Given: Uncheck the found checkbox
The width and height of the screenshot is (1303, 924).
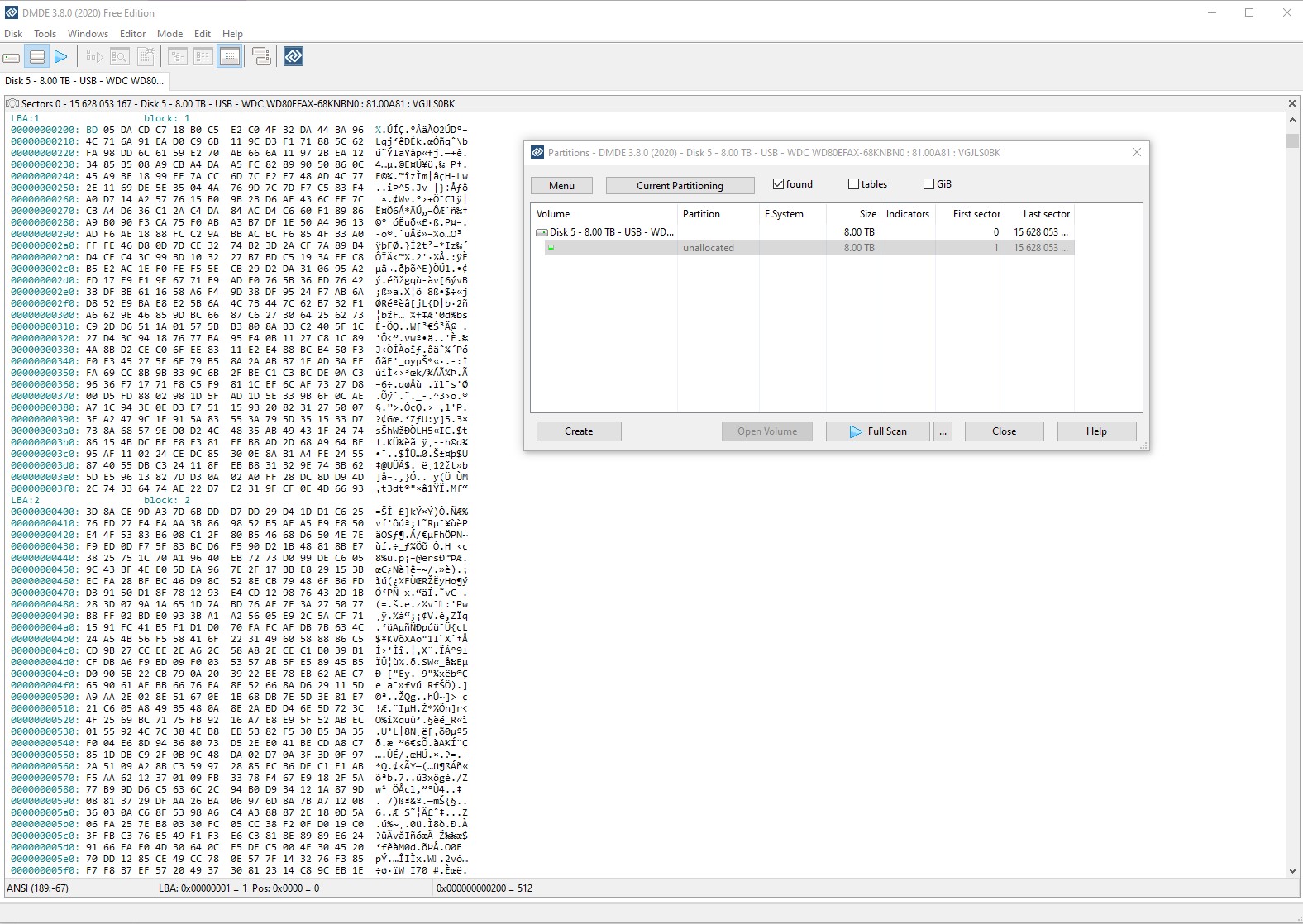Looking at the screenshot, I should (778, 184).
